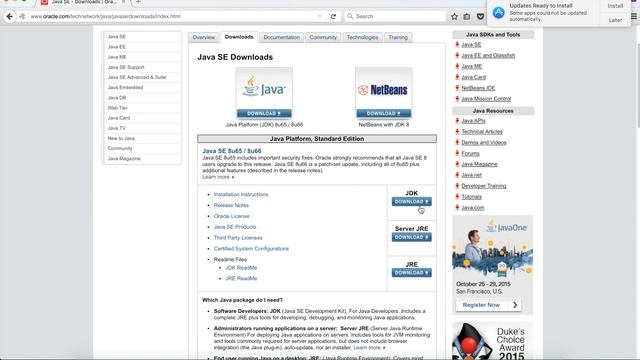The height and width of the screenshot is (360, 640).
Task: Open the Documentation tab
Action: [x=281, y=37]
